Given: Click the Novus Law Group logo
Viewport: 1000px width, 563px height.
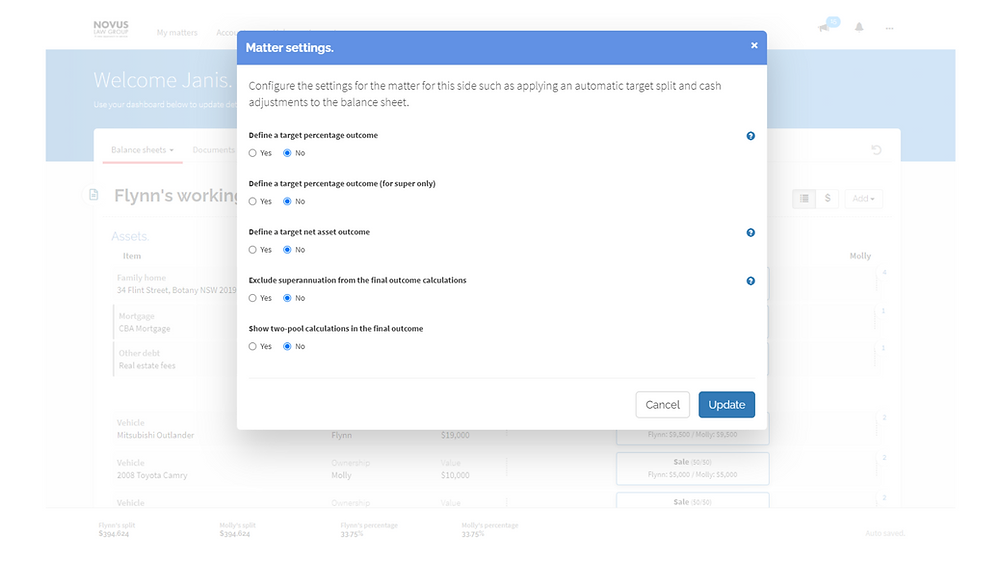Looking at the screenshot, I should [111, 28].
